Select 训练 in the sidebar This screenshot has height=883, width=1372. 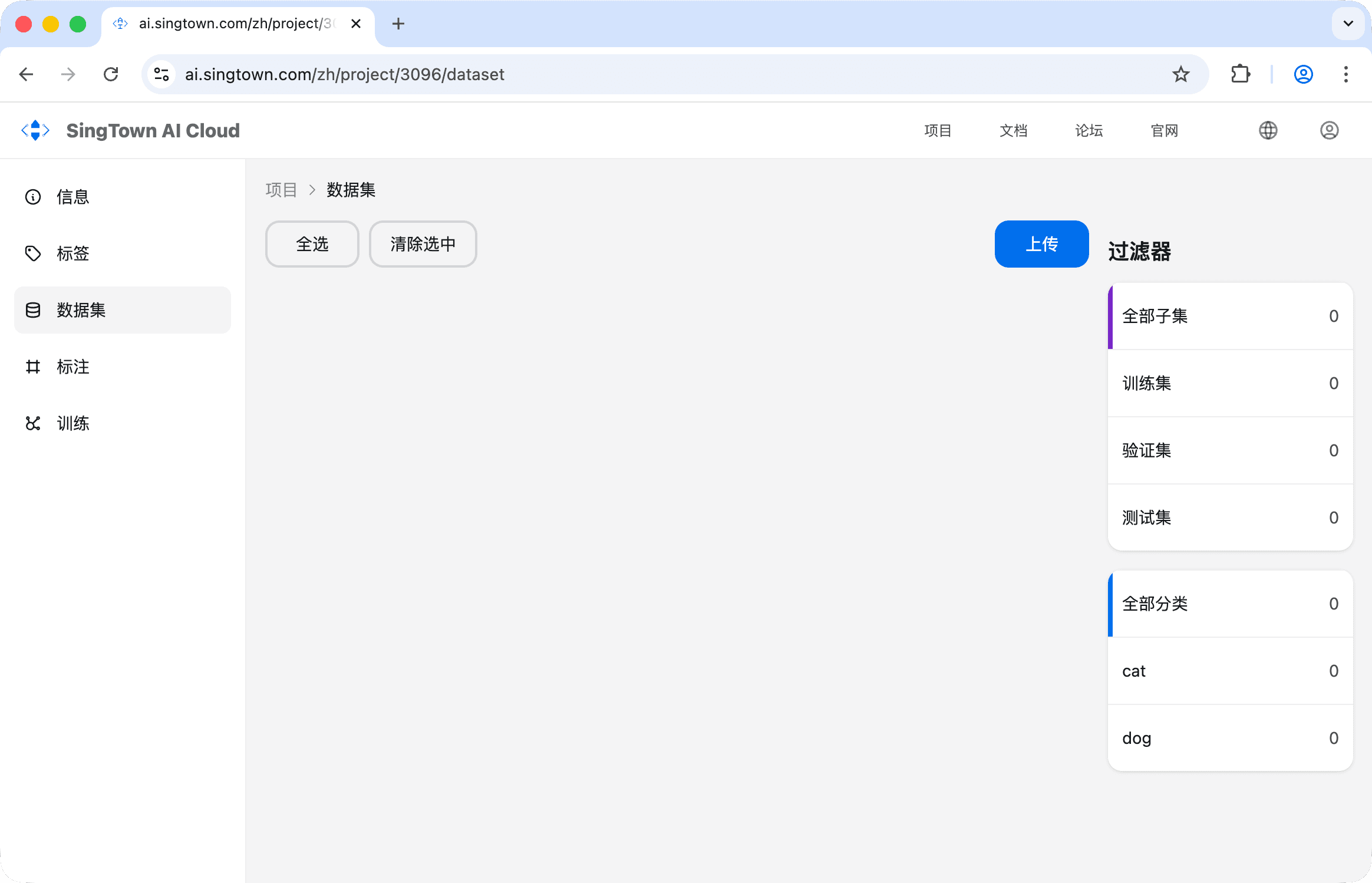tap(73, 423)
